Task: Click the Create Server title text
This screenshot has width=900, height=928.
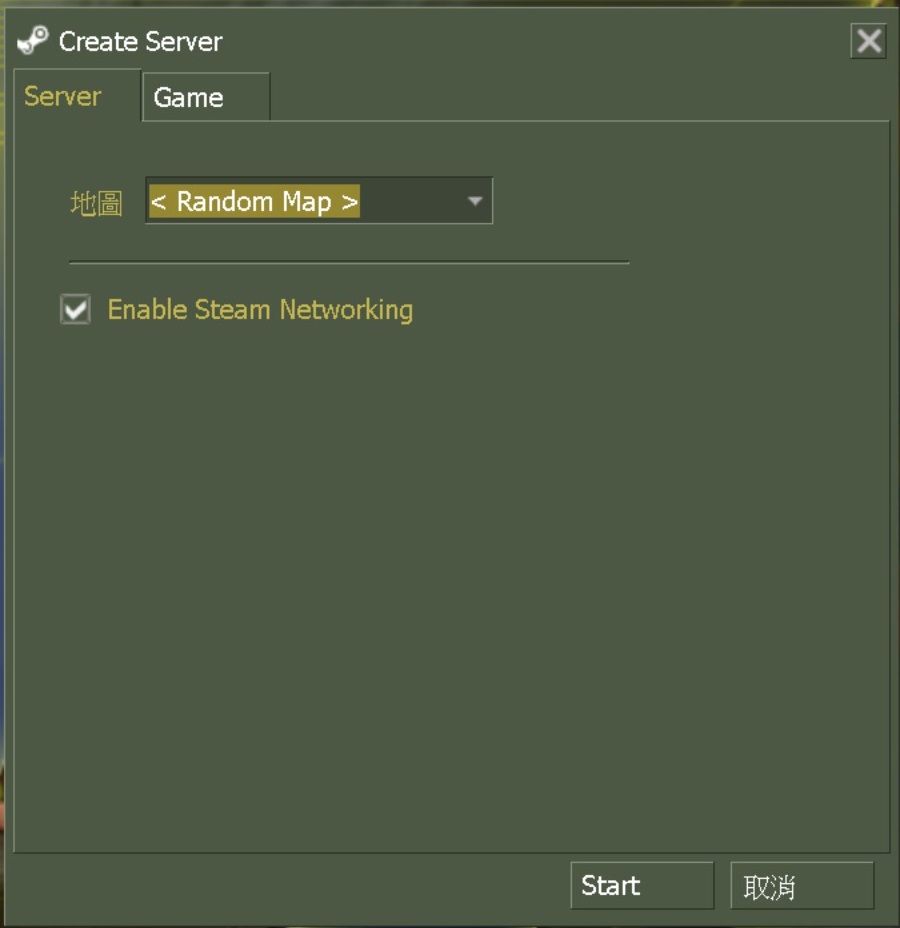Action: [x=141, y=41]
